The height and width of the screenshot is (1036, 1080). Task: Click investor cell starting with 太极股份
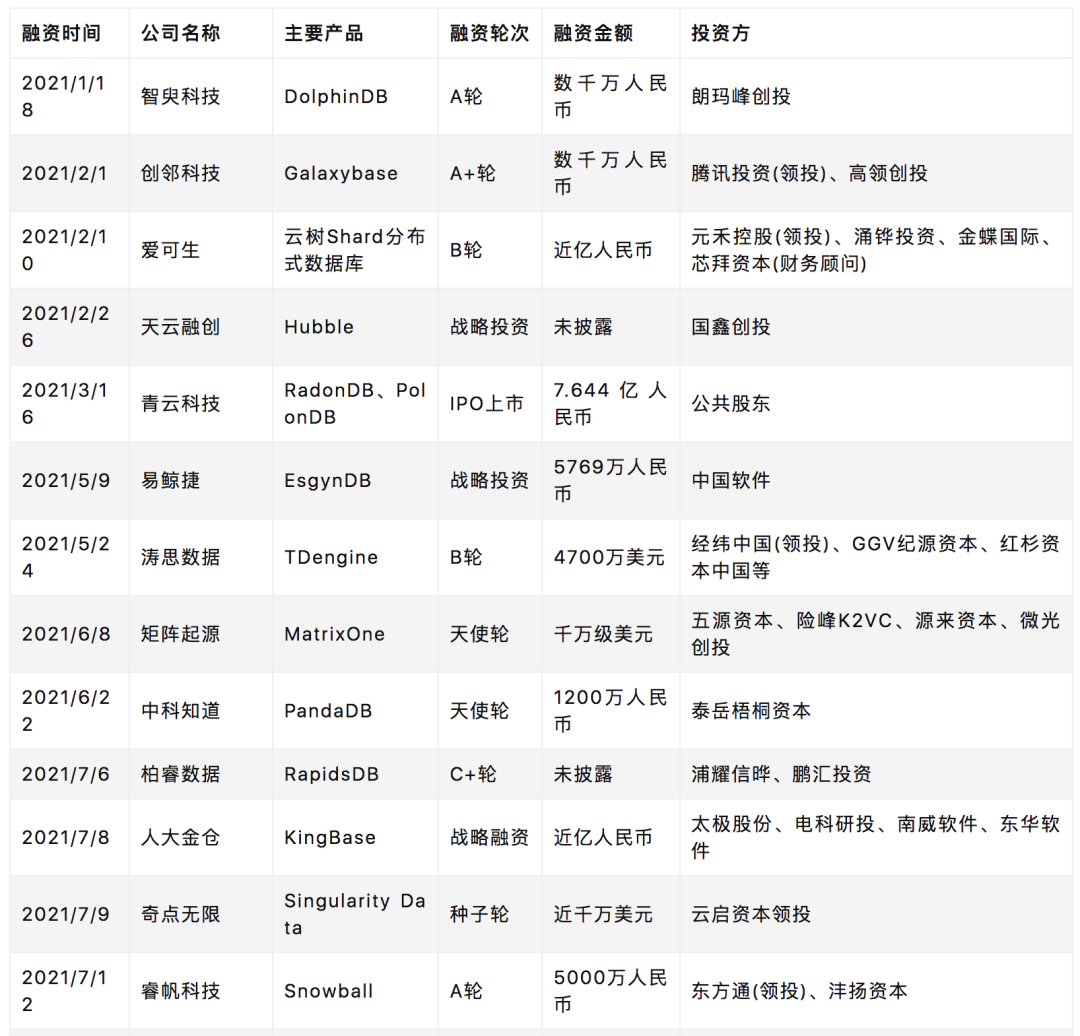point(875,838)
